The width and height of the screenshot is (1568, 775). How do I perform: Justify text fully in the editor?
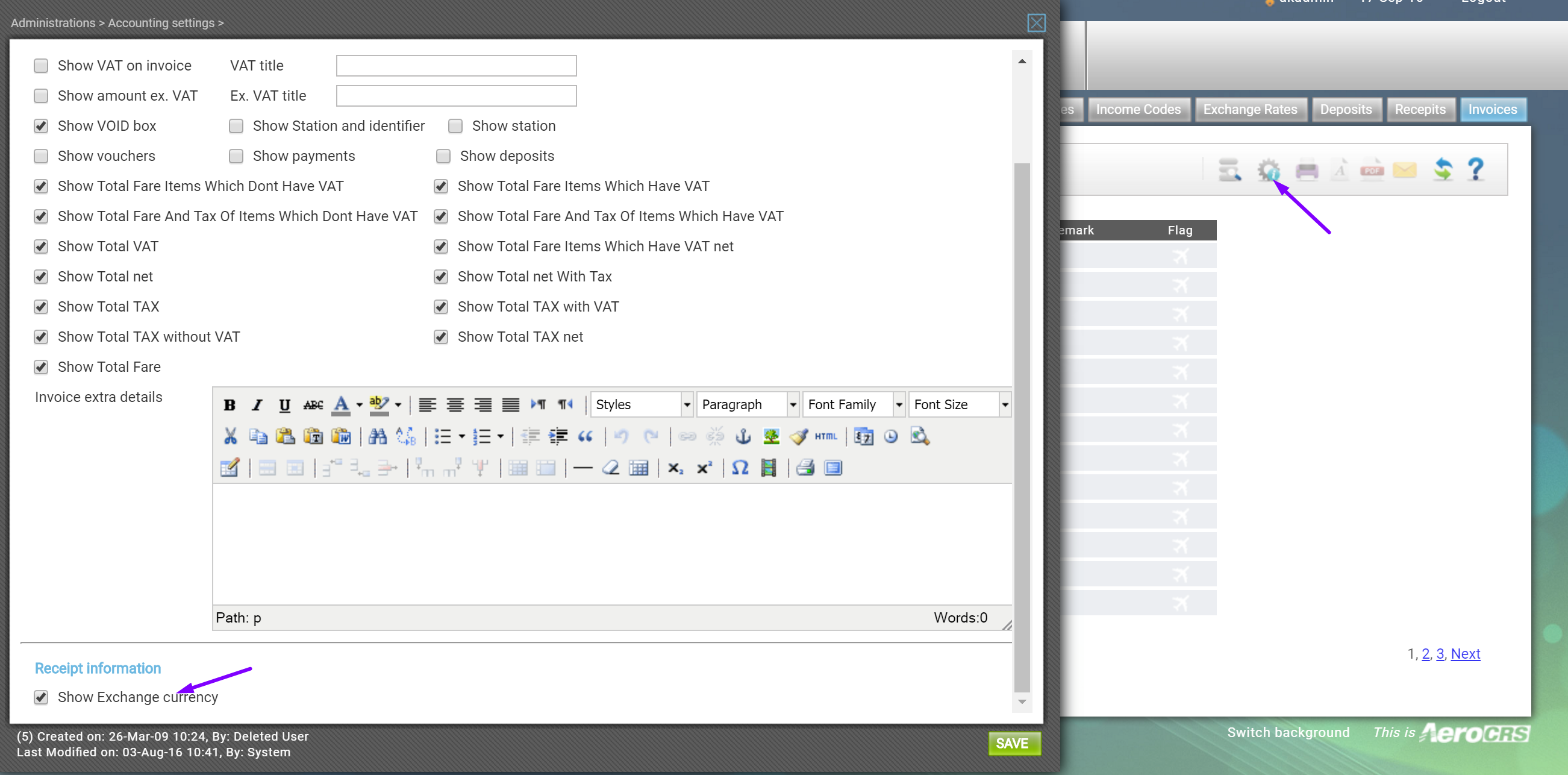coord(510,405)
